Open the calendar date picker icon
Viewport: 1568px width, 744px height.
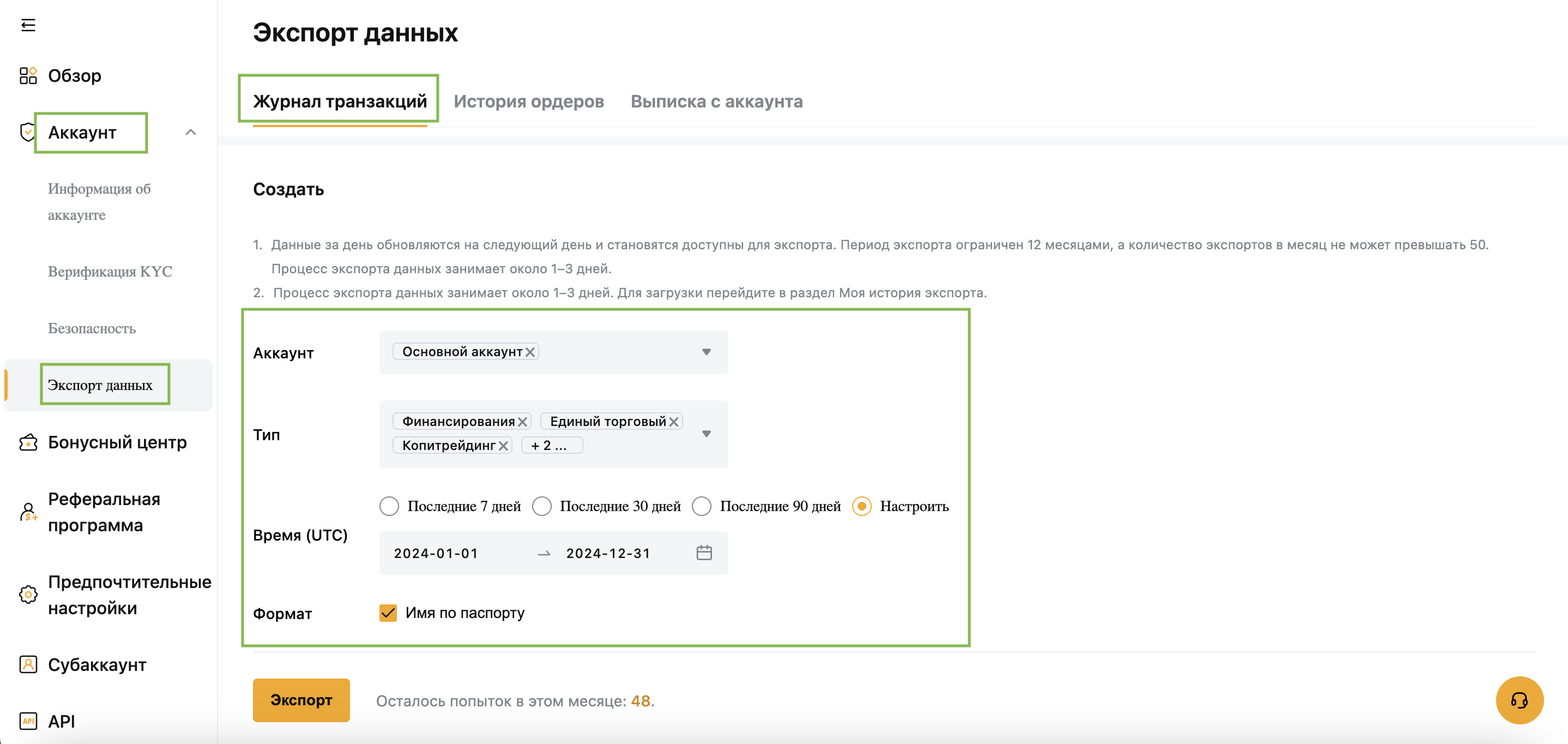[x=704, y=553]
